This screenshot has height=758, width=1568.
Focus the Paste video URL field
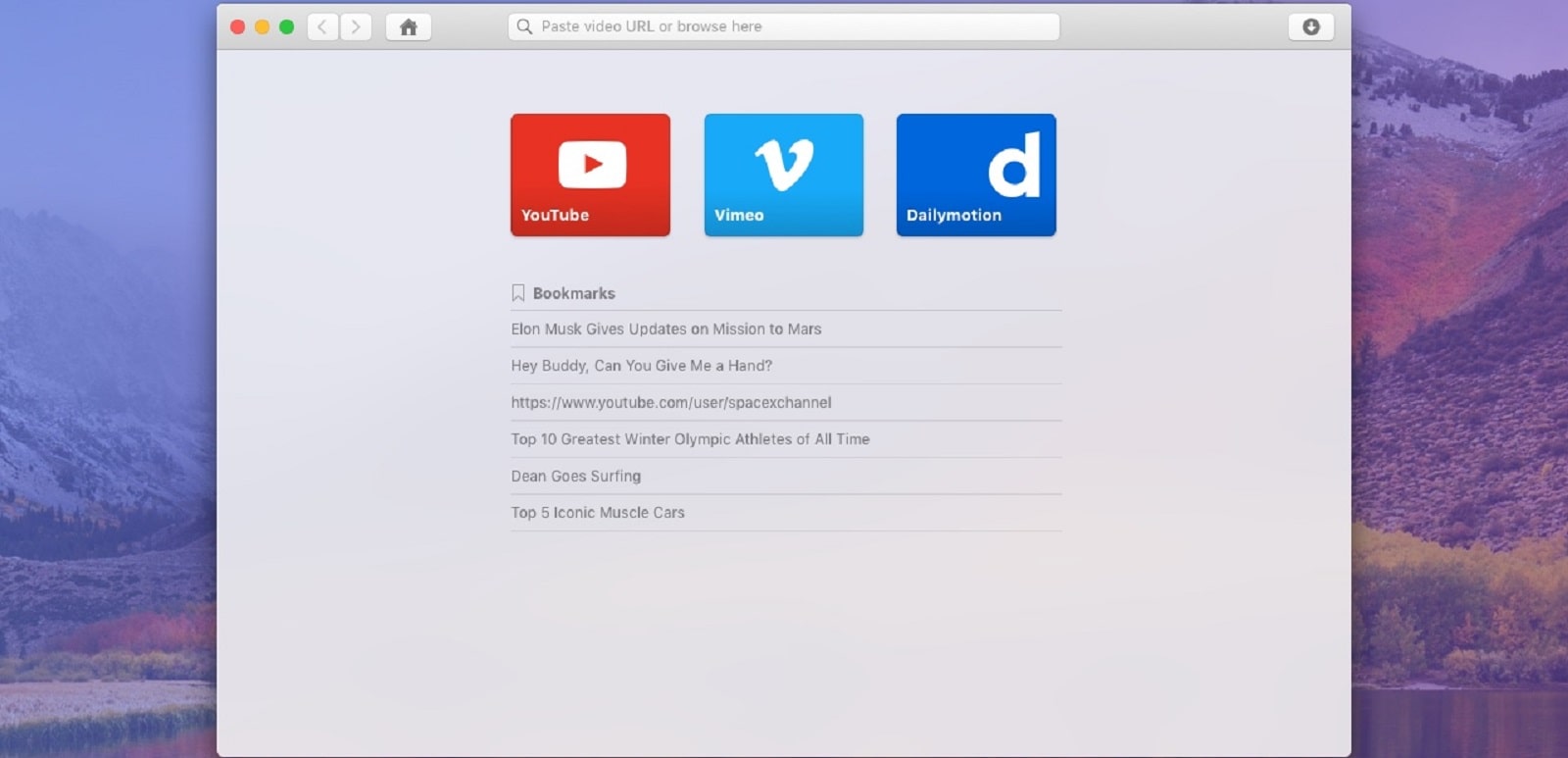tap(783, 26)
